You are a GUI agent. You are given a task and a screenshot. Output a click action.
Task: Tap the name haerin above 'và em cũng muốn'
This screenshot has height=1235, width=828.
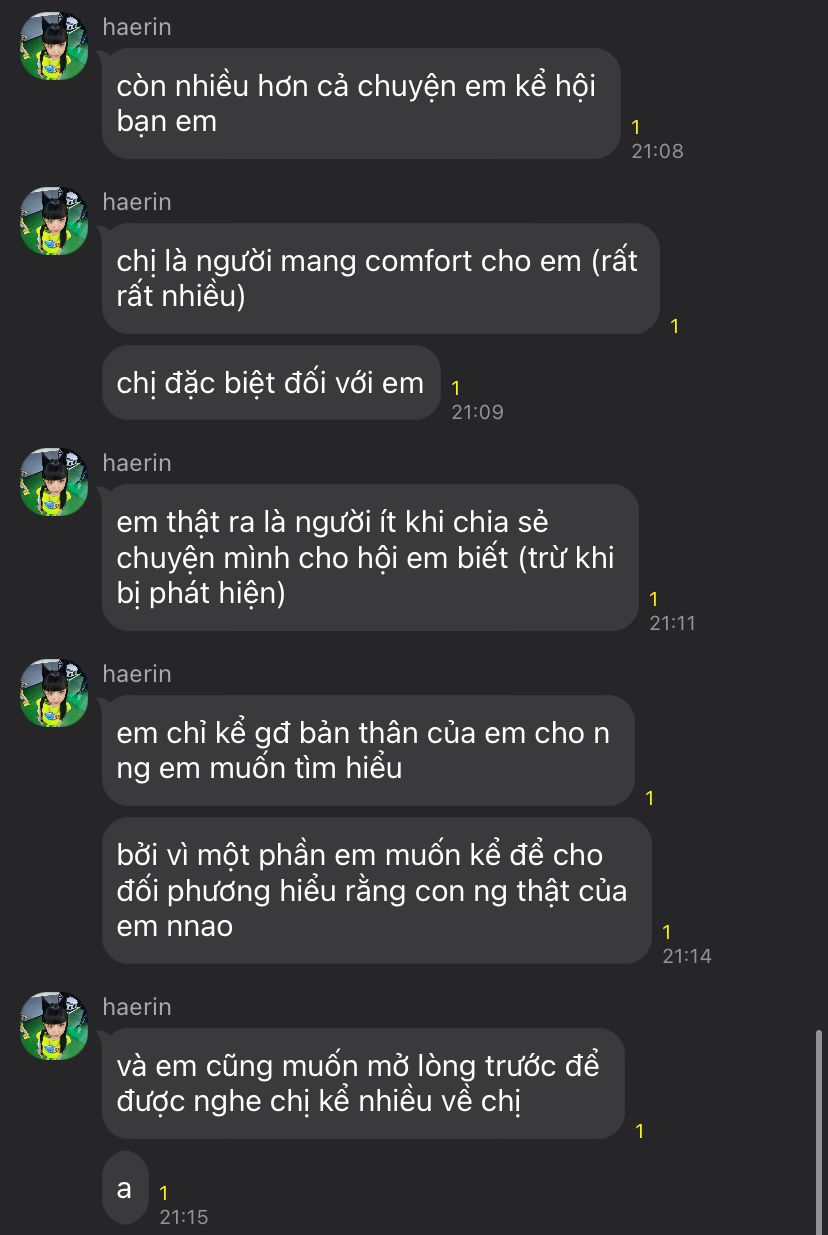tap(137, 1007)
